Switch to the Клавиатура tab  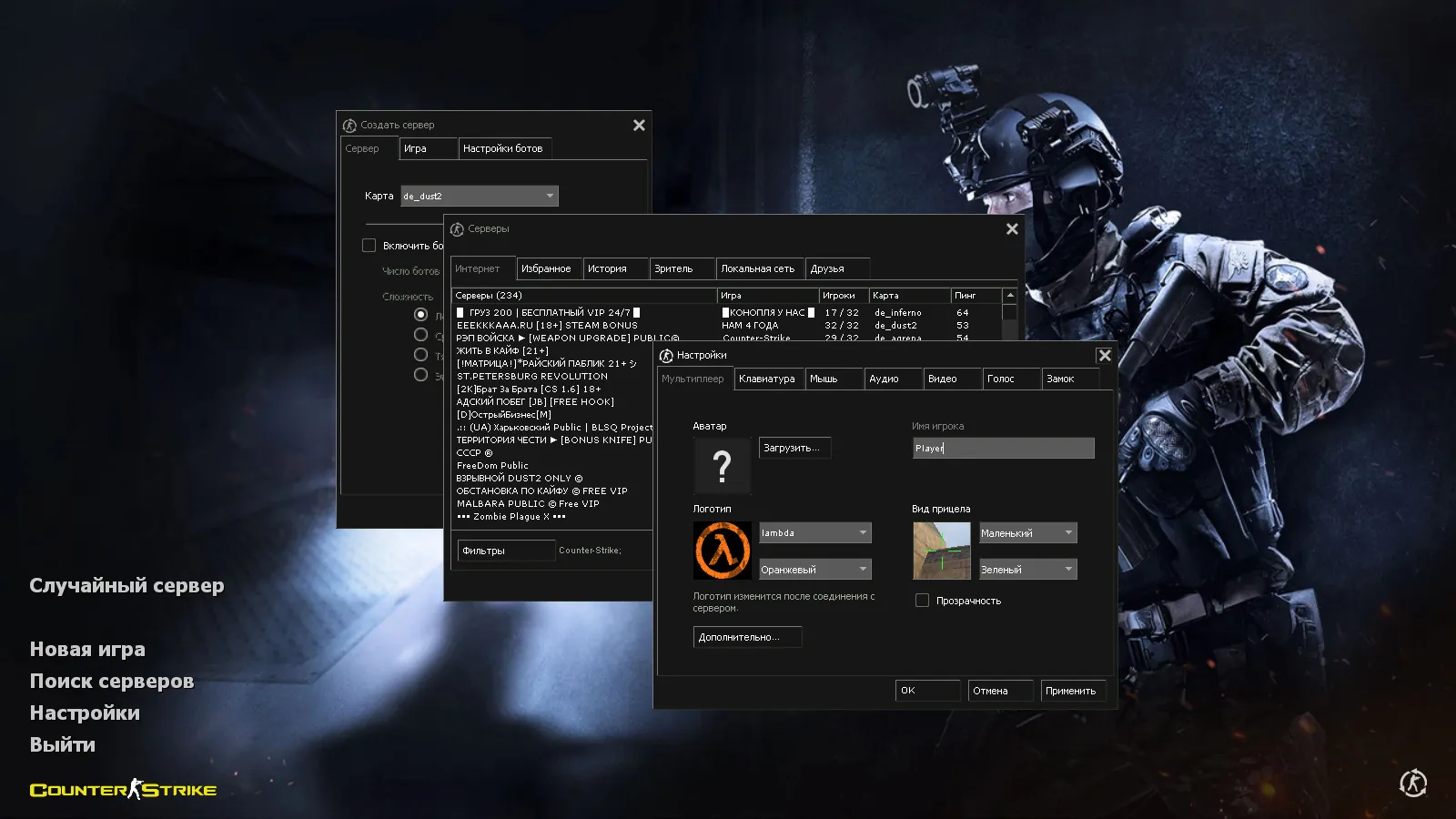tap(768, 379)
